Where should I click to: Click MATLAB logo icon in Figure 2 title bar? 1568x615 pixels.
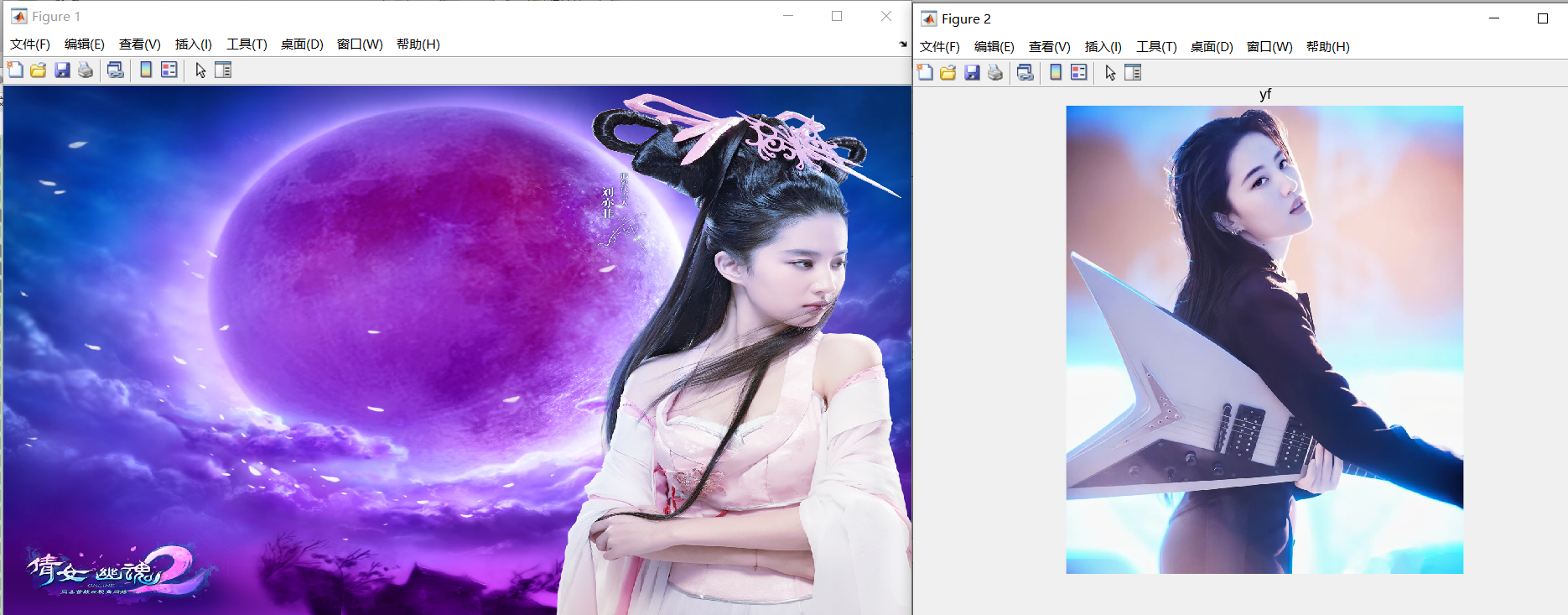click(928, 18)
